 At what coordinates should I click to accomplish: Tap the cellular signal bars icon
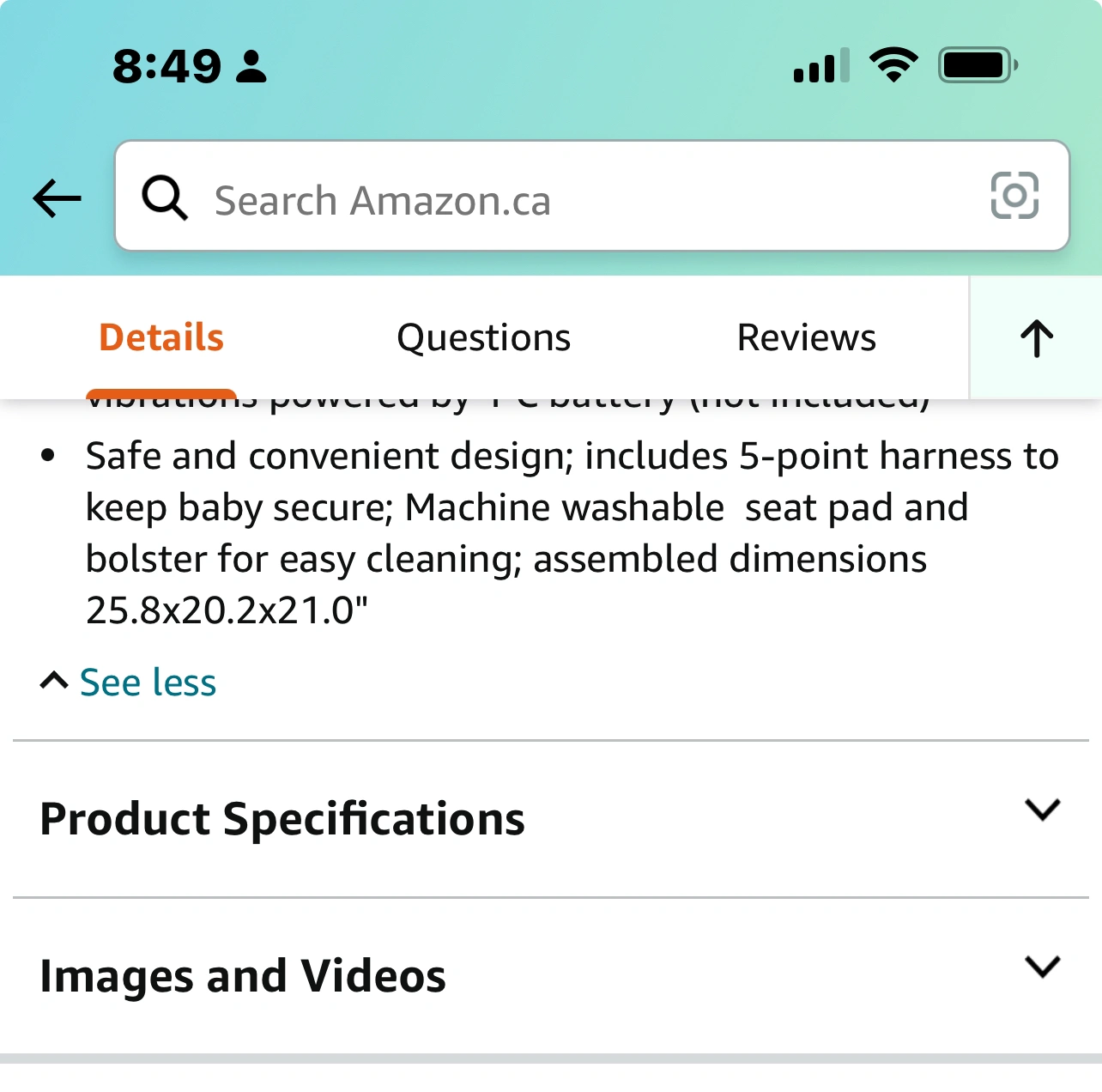[x=821, y=66]
